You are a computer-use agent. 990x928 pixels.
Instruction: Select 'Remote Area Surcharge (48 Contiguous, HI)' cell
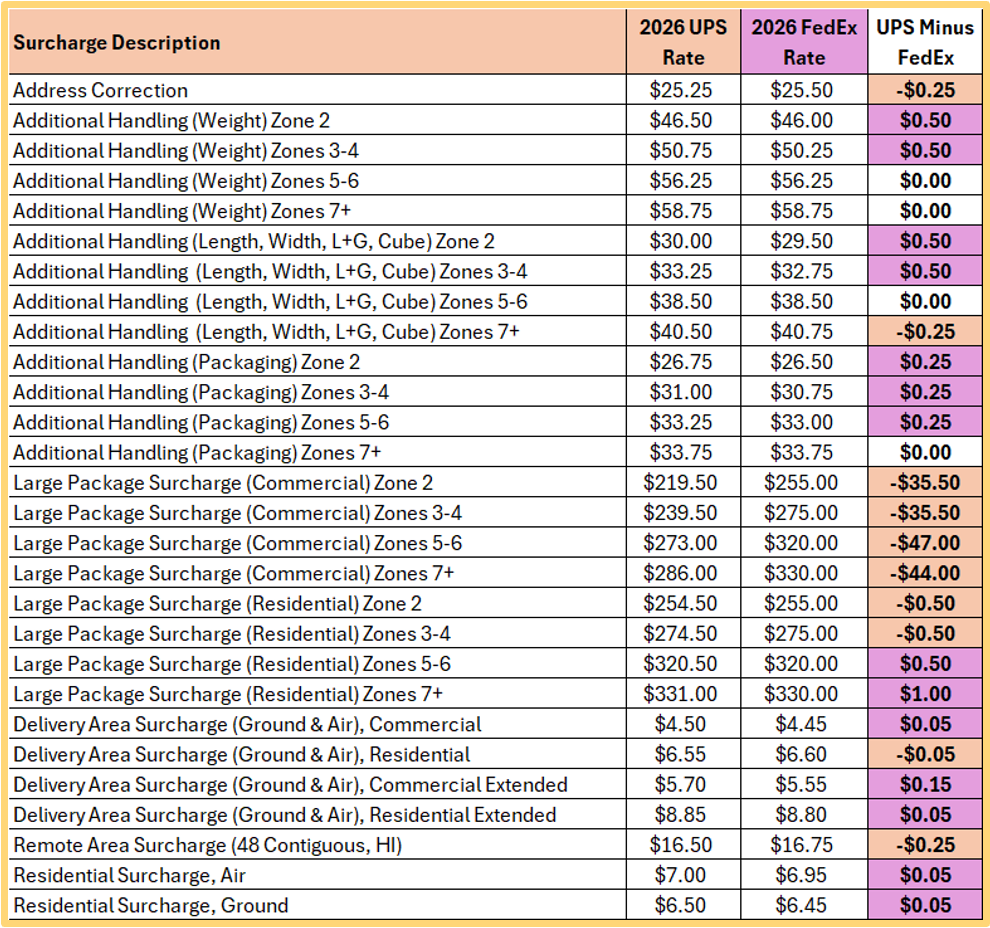coord(318,845)
